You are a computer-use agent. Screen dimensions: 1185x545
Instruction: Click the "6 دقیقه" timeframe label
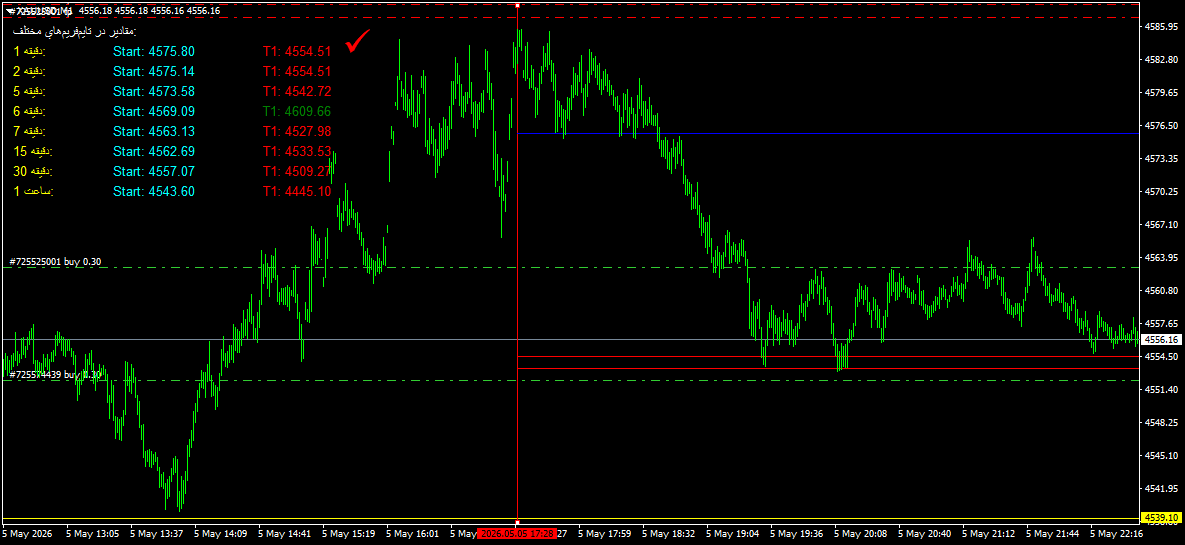pyautogui.click(x=29, y=111)
